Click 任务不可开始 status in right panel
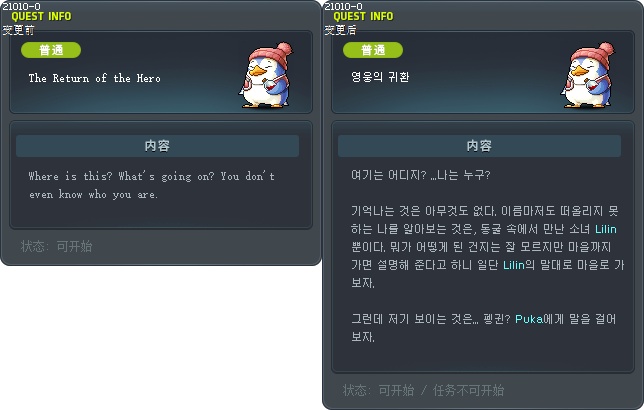Screen dimensions: 644x410 click(x=468, y=390)
